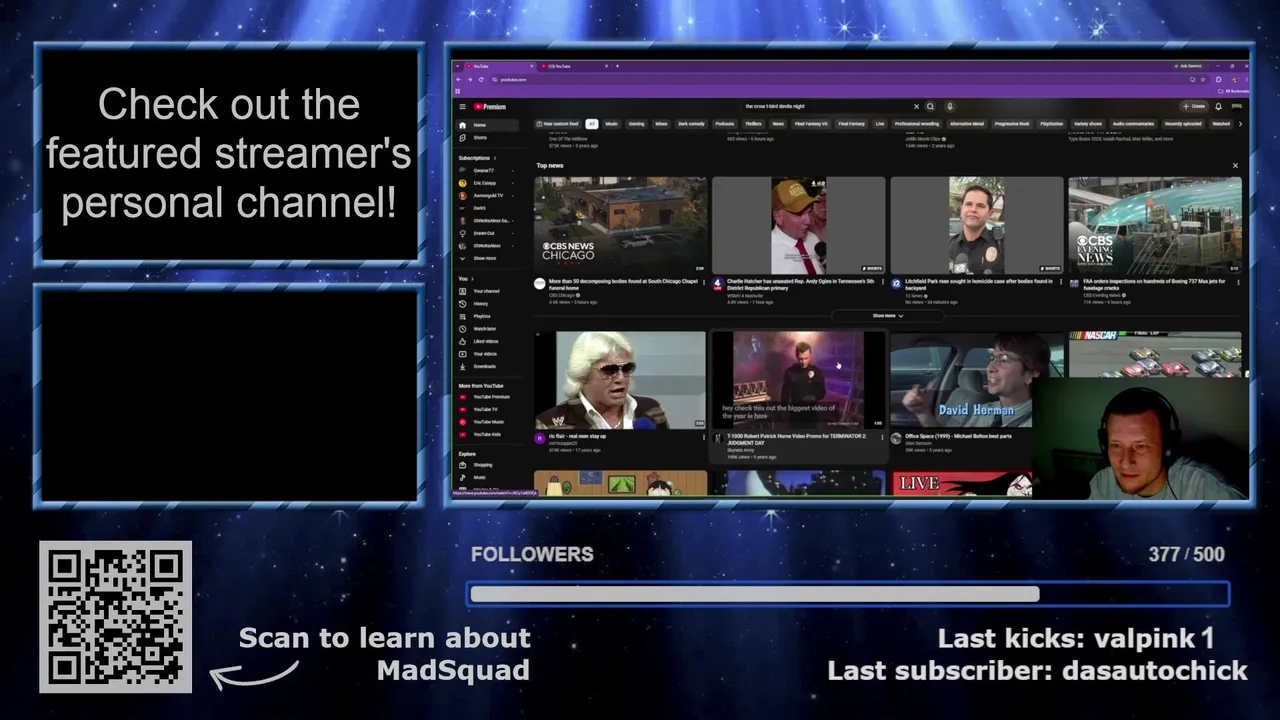The height and width of the screenshot is (720, 1280).
Task: Open the YouTube notifications bell
Action: pyautogui.click(x=1218, y=106)
